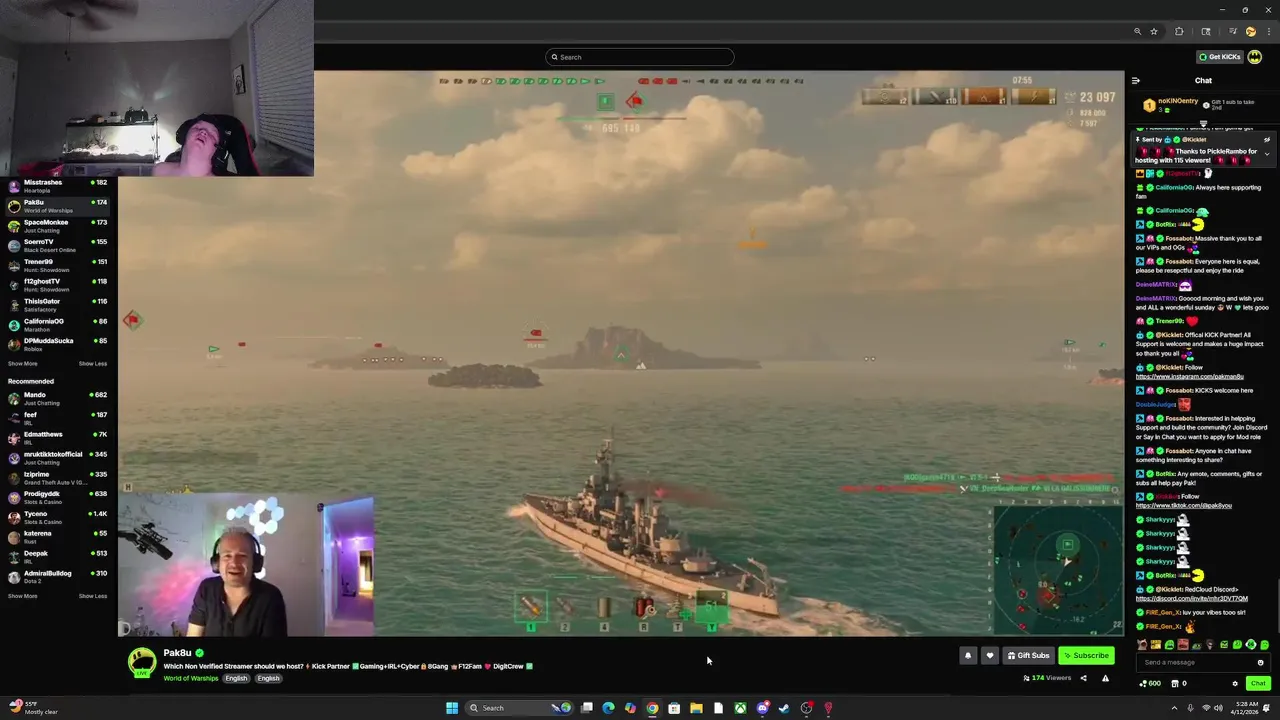
Task: Open chat settings gear icon
Action: click(1235, 684)
